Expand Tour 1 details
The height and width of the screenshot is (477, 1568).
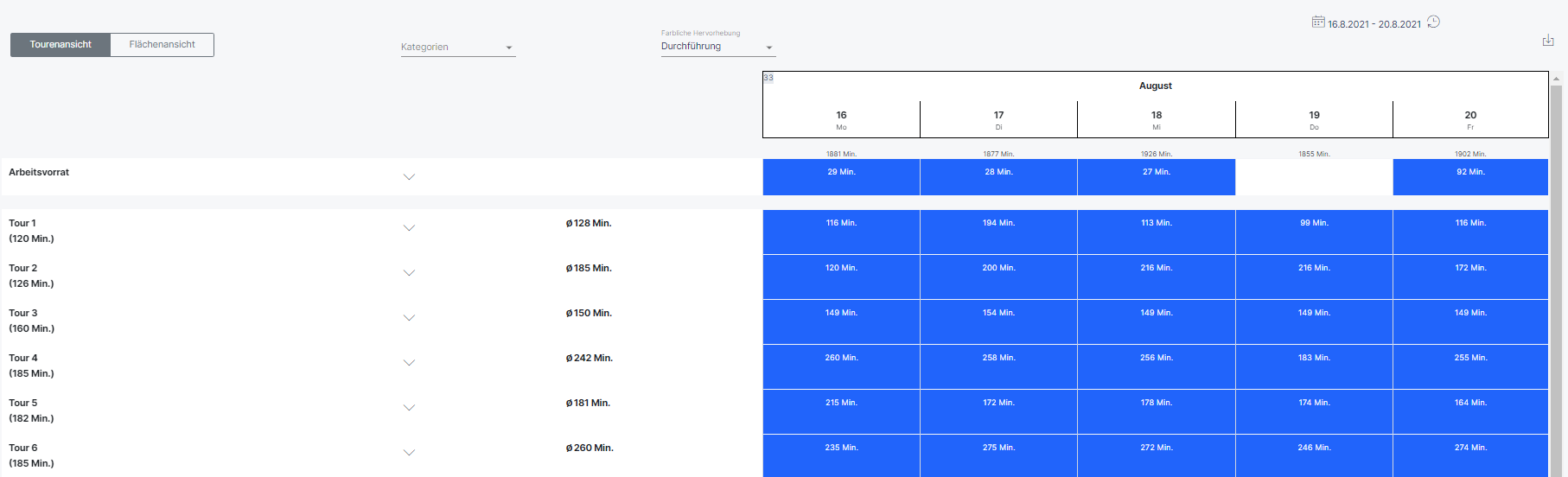click(x=409, y=228)
